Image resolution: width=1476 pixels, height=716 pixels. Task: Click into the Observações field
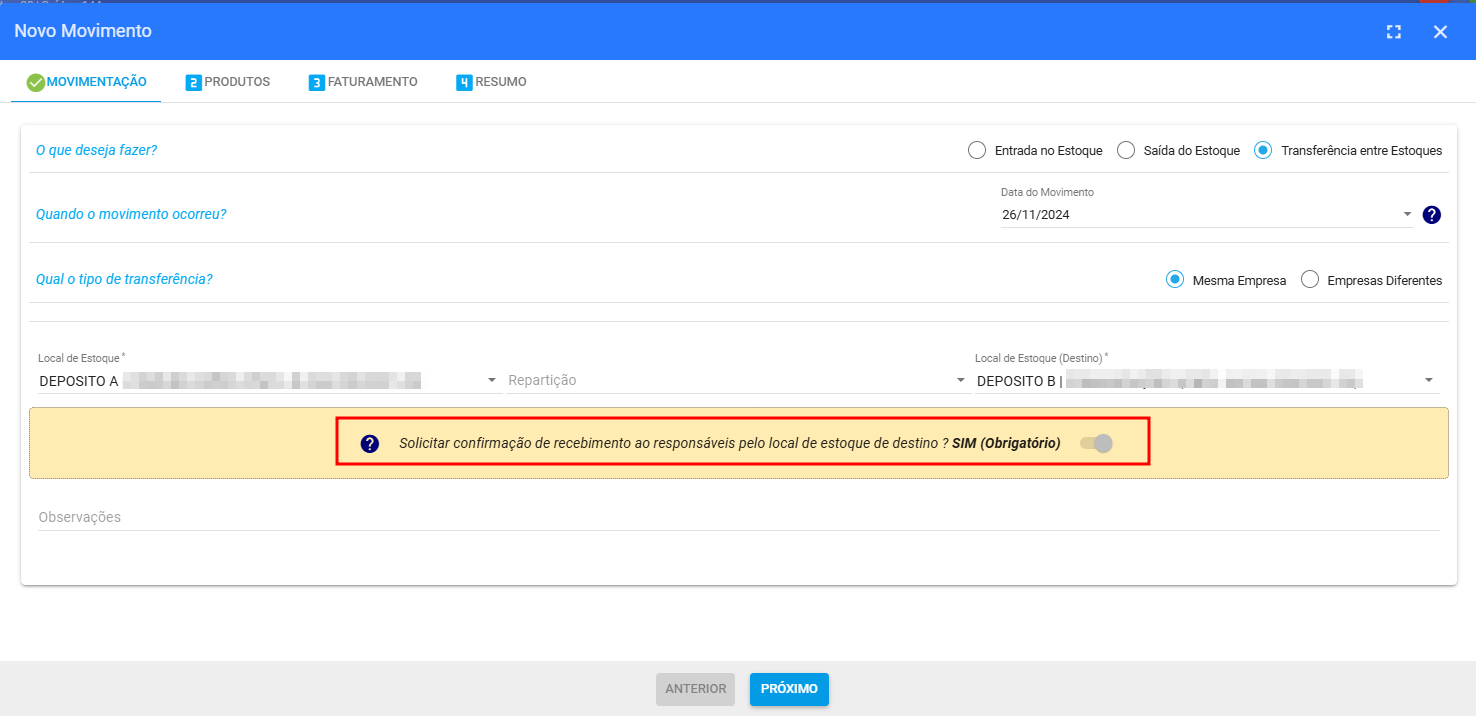(x=738, y=517)
